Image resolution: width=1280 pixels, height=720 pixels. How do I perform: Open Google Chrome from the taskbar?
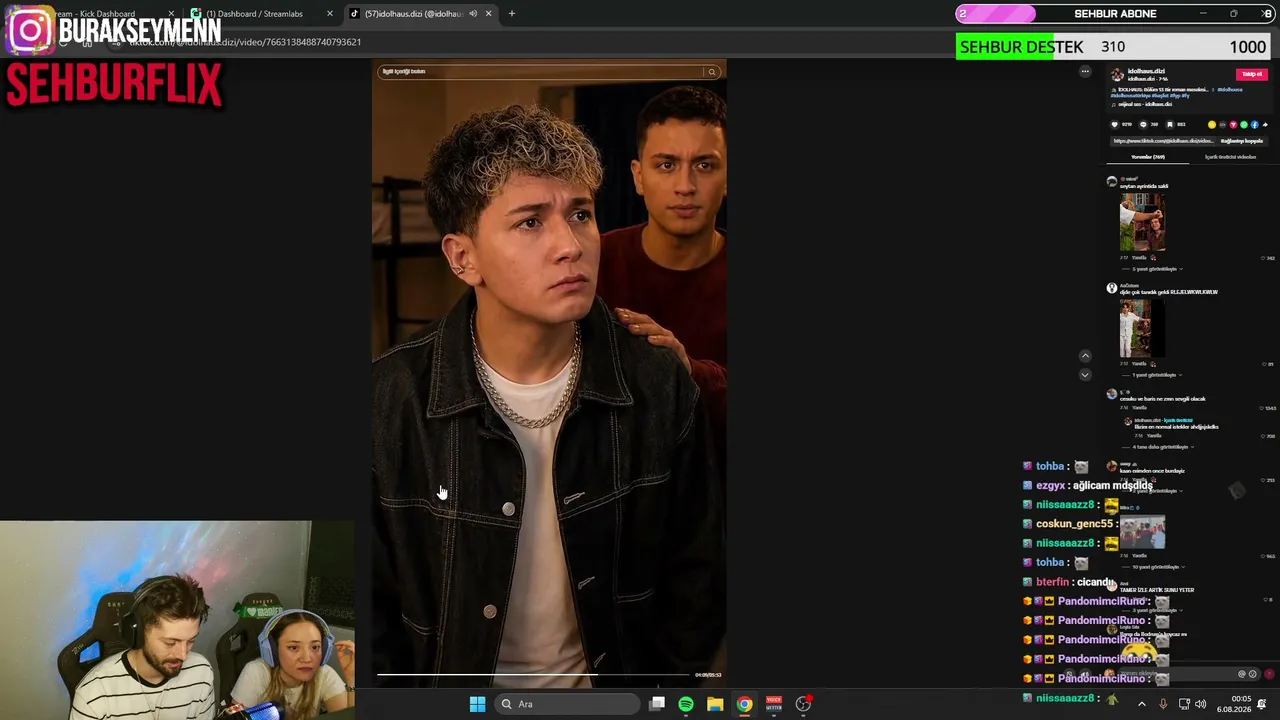745,704
